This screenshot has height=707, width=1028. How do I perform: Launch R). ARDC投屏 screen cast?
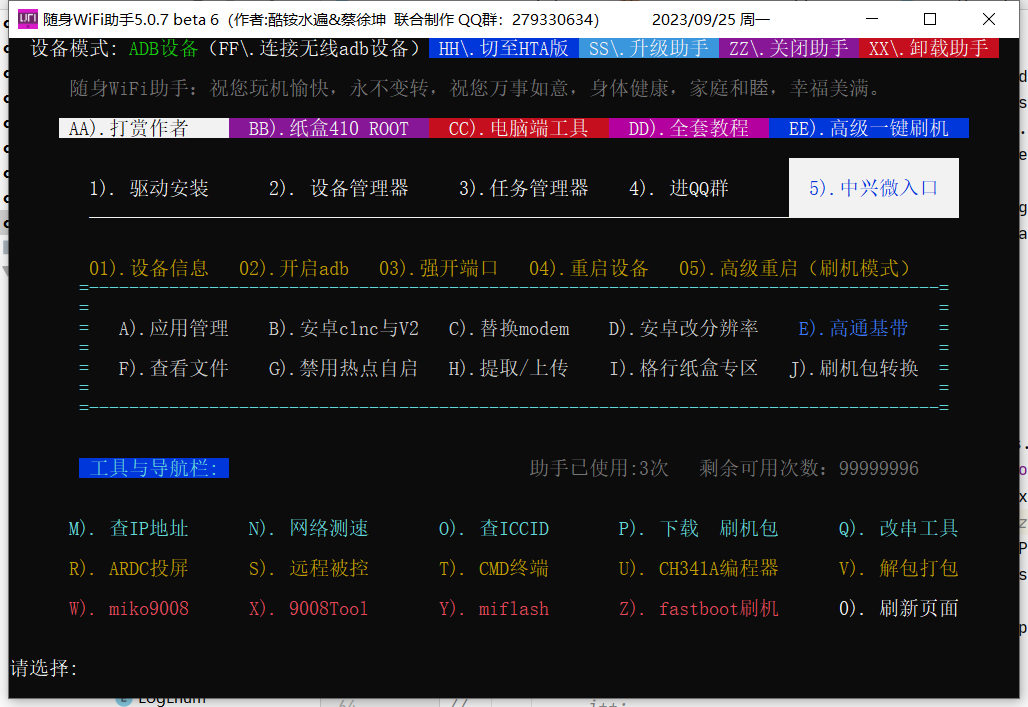click(128, 569)
